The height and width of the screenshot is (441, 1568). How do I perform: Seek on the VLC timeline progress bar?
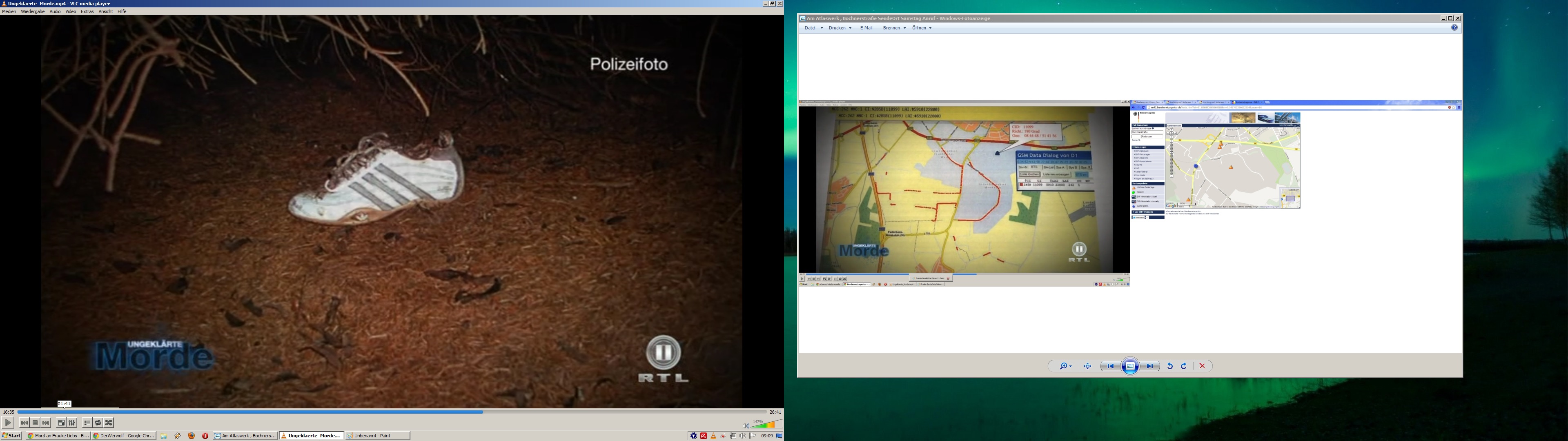pos(392,412)
